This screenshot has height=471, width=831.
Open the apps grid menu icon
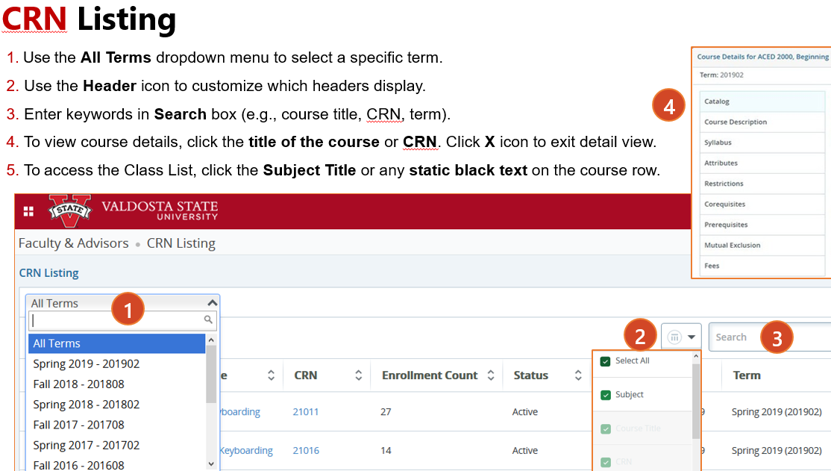28,211
